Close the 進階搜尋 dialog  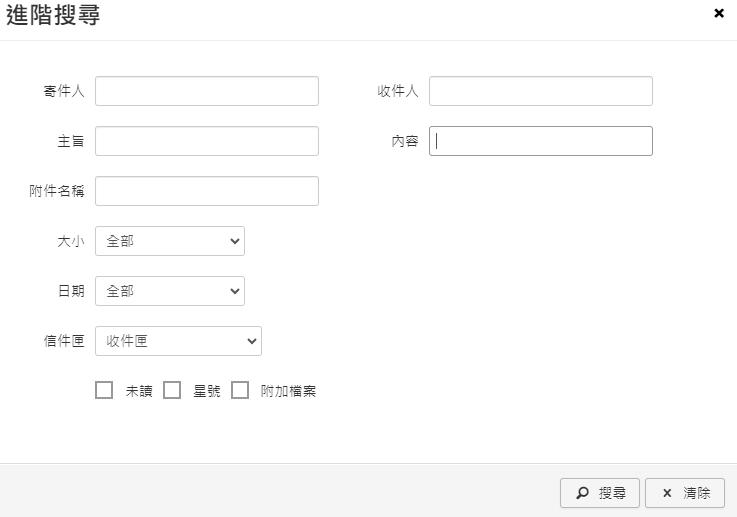click(719, 13)
